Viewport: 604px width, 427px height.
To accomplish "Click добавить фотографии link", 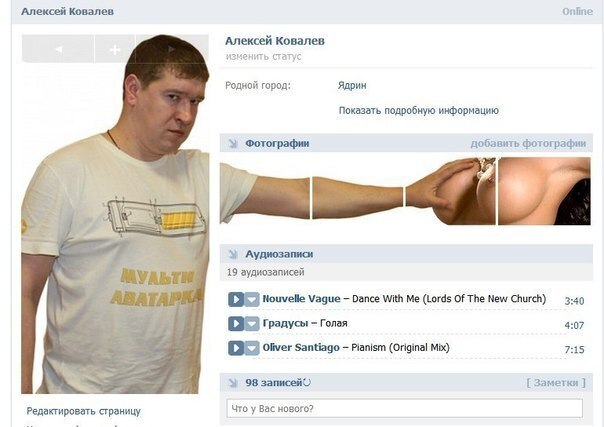I will 528,144.
